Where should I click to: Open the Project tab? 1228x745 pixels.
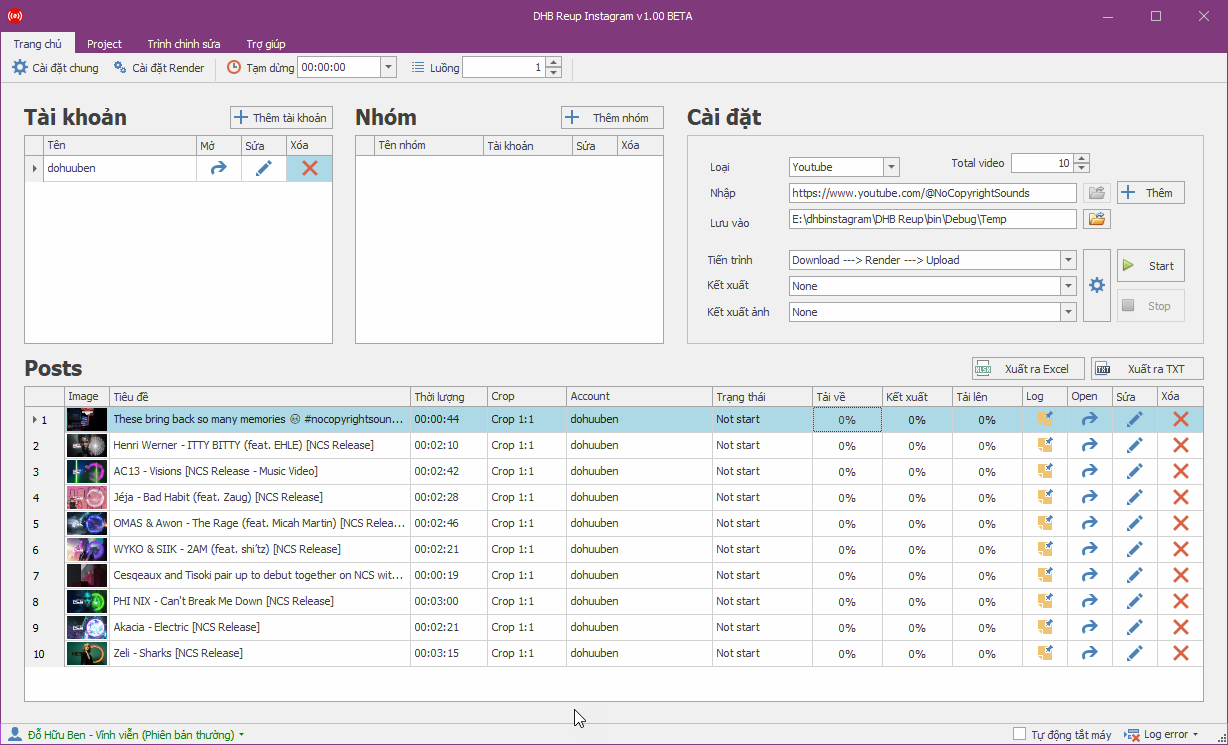tap(104, 44)
